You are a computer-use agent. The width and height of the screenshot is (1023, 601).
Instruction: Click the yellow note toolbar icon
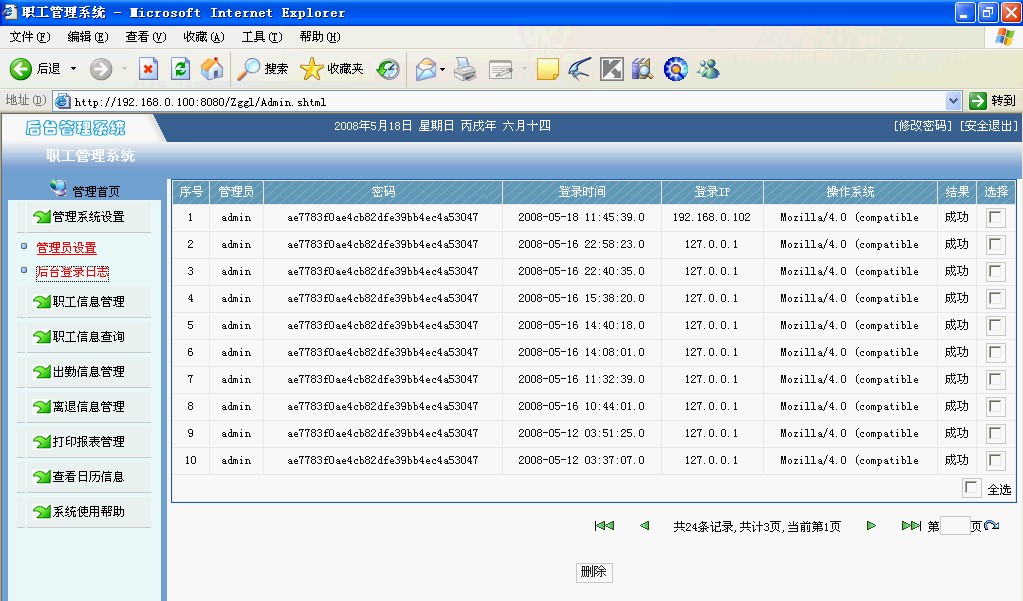pyautogui.click(x=547, y=69)
